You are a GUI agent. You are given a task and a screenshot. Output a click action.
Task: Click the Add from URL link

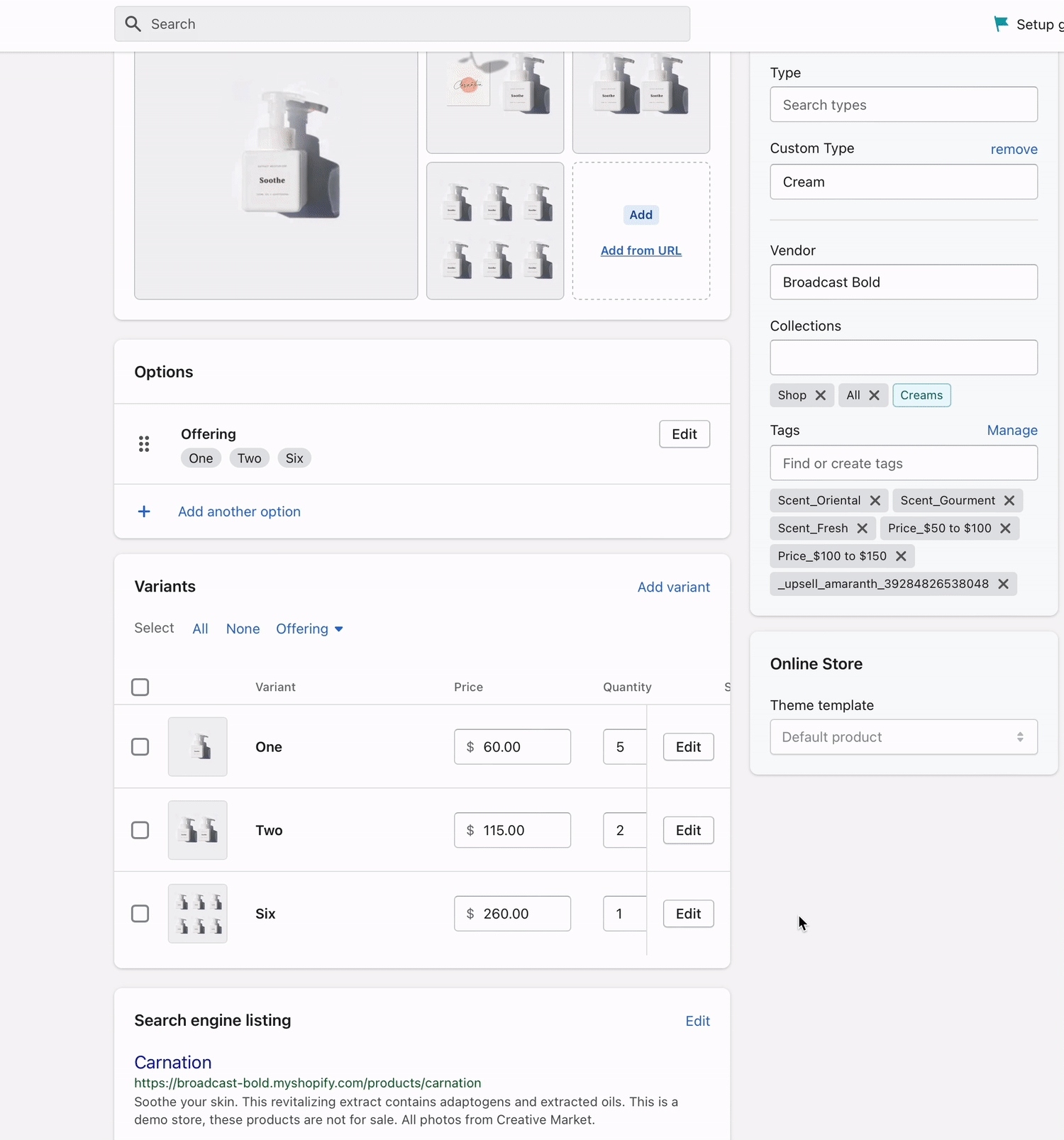pyautogui.click(x=641, y=250)
